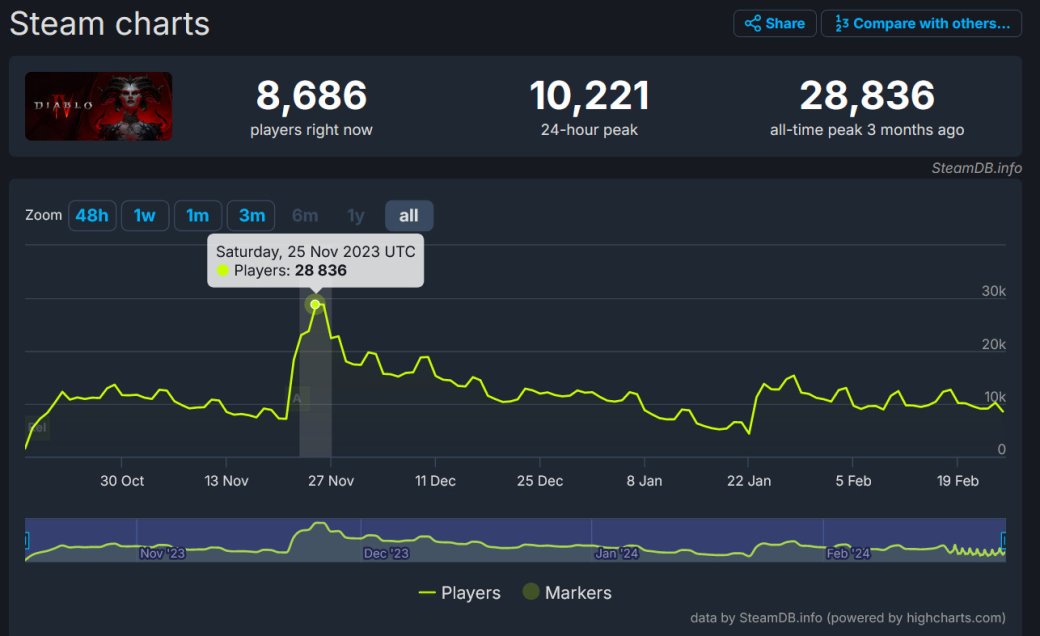The height and width of the screenshot is (636, 1040).
Task: Click the 5 Feb axis label
Action: [x=853, y=481]
